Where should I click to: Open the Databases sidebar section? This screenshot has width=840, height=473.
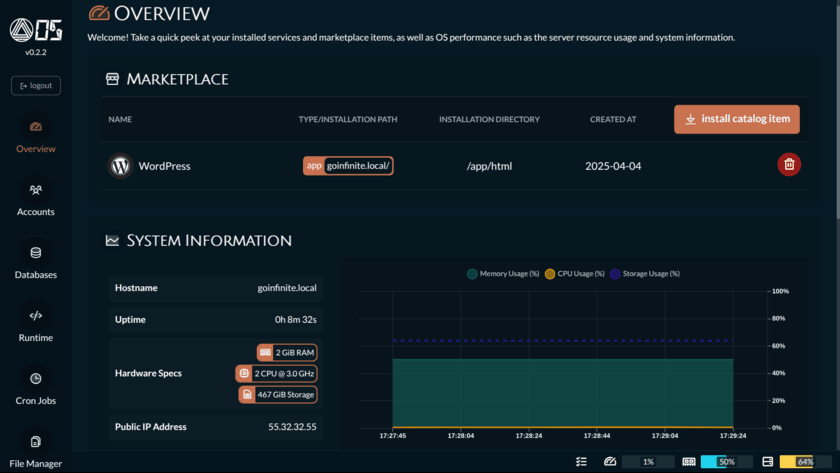tap(36, 261)
